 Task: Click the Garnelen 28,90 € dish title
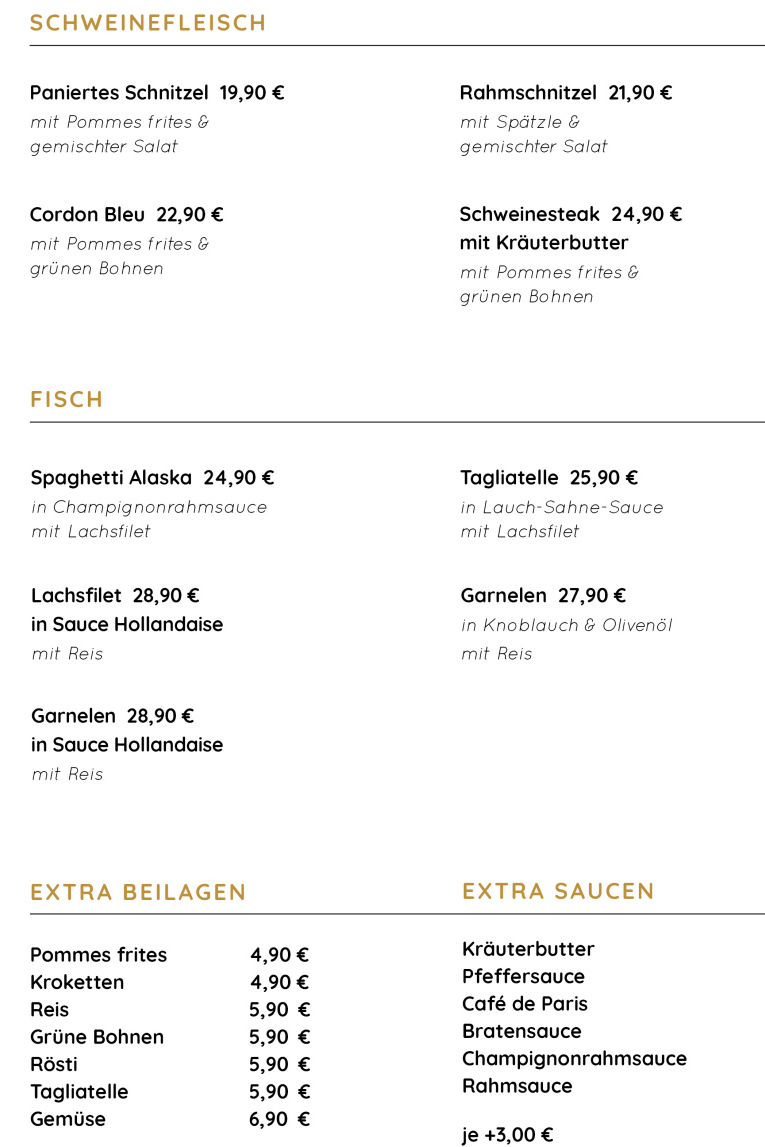112,716
